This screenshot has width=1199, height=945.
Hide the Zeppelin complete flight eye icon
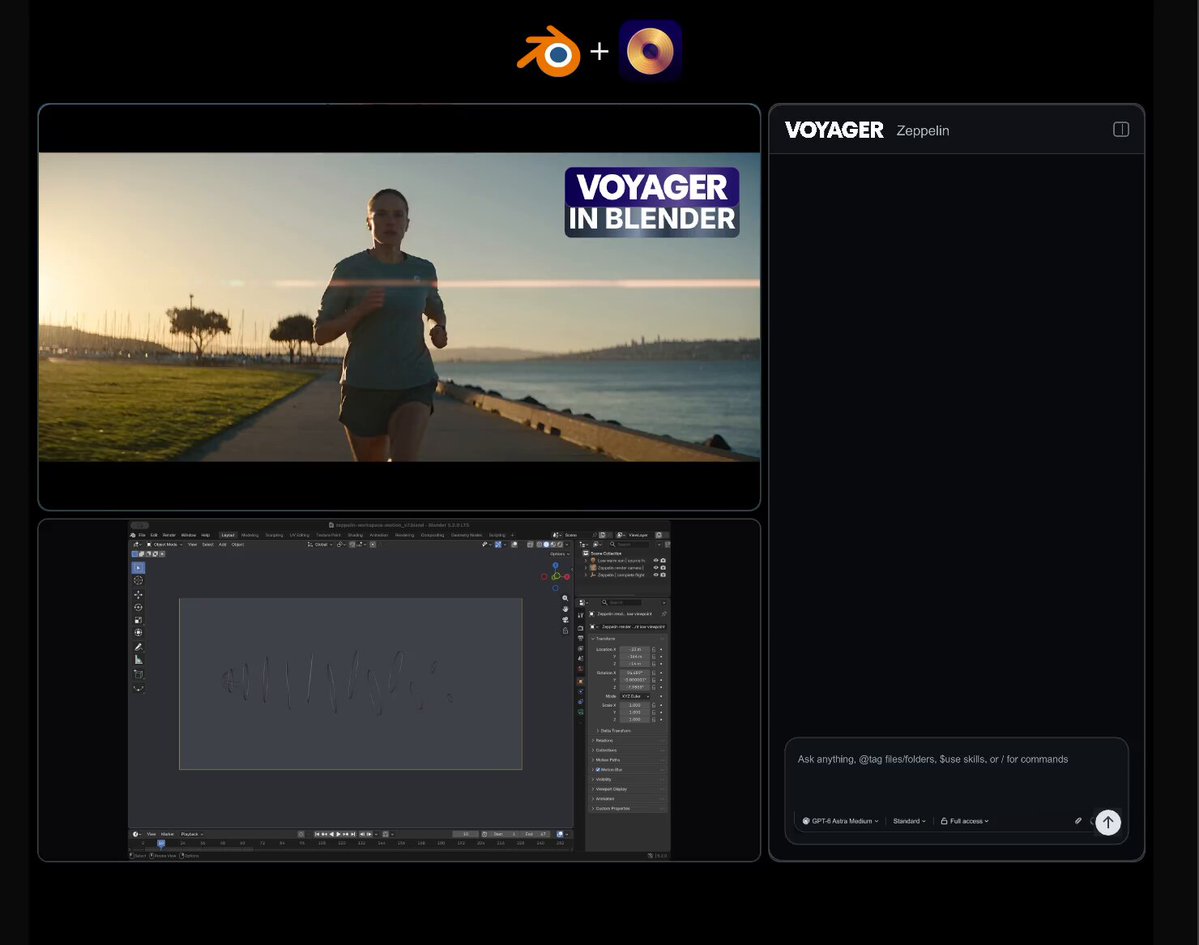click(655, 575)
